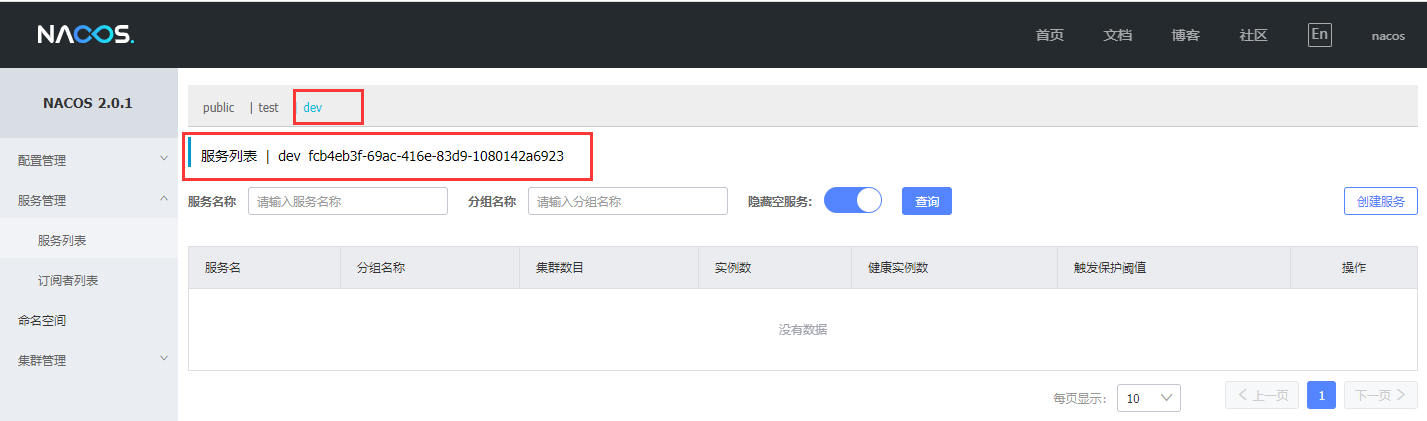Click the 下一页 pagination button

point(1381,396)
